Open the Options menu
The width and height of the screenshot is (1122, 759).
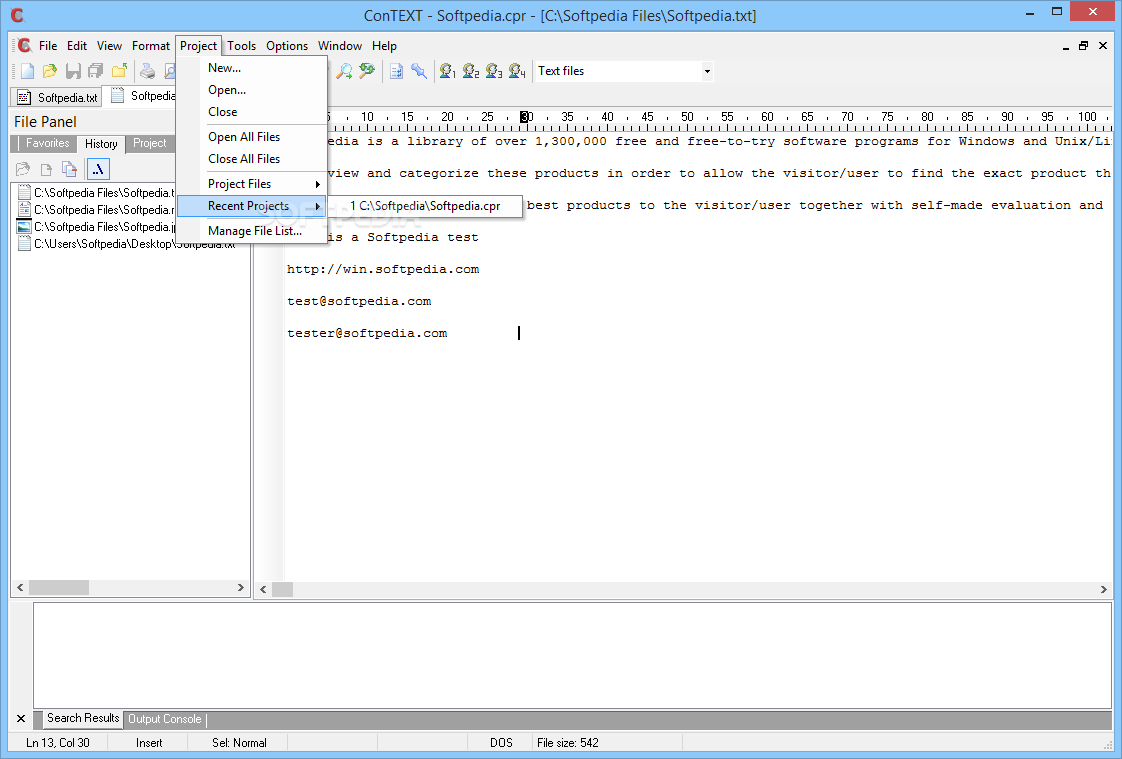click(287, 46)
